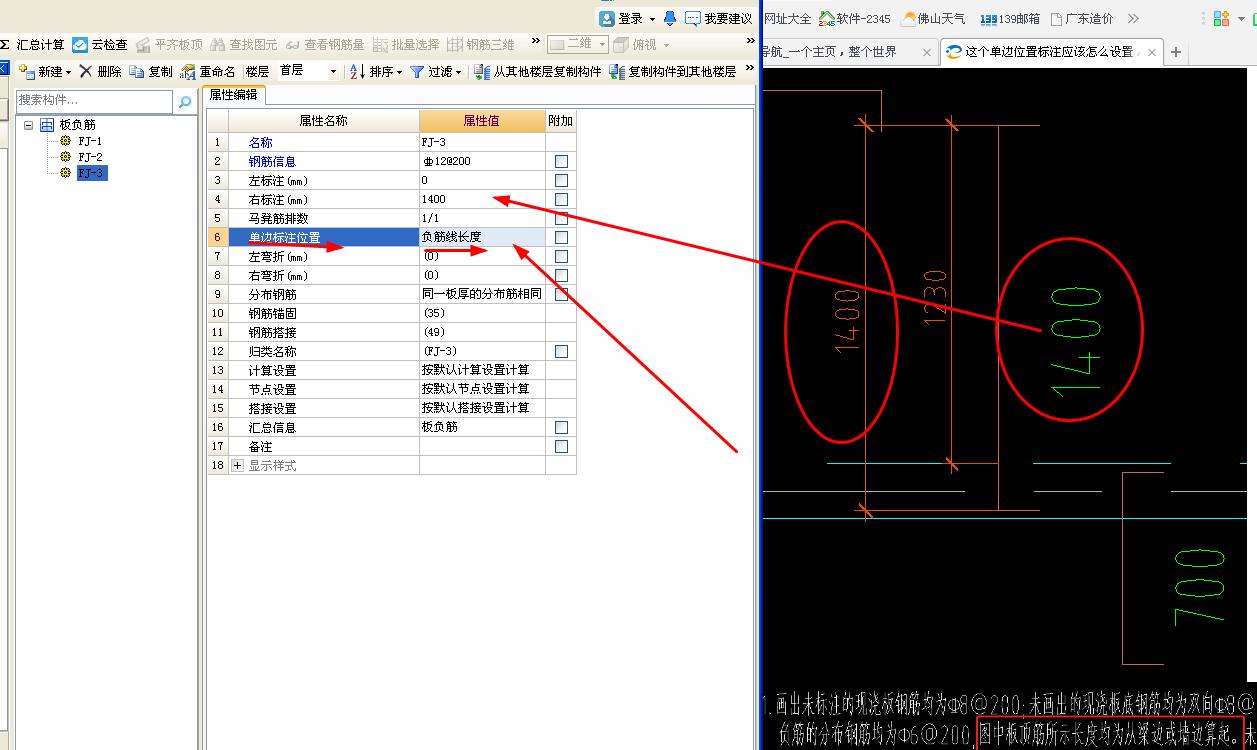Click the search magnifier next to 搜索构件
The image size is (1257, 750).
(x=185, y=101)
